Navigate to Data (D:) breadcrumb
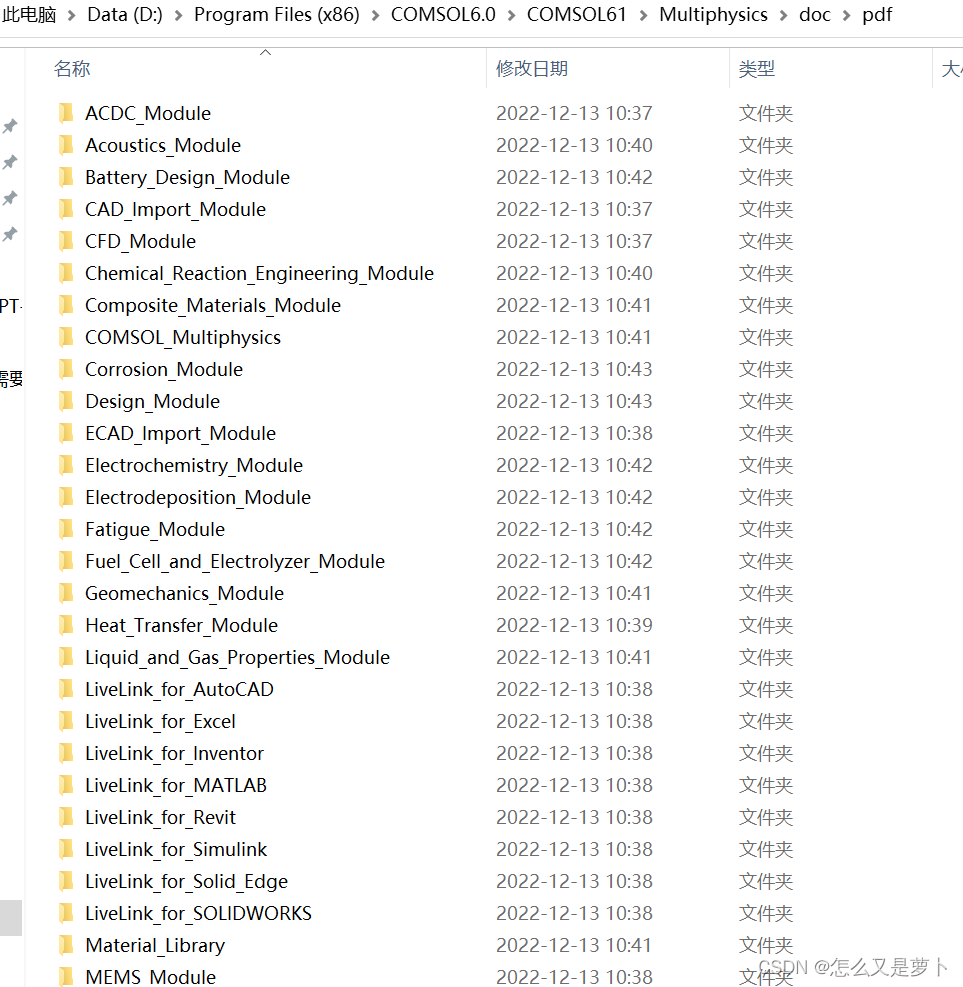The width and height of the screenshot is (963, 987). [x=125, y=14]
